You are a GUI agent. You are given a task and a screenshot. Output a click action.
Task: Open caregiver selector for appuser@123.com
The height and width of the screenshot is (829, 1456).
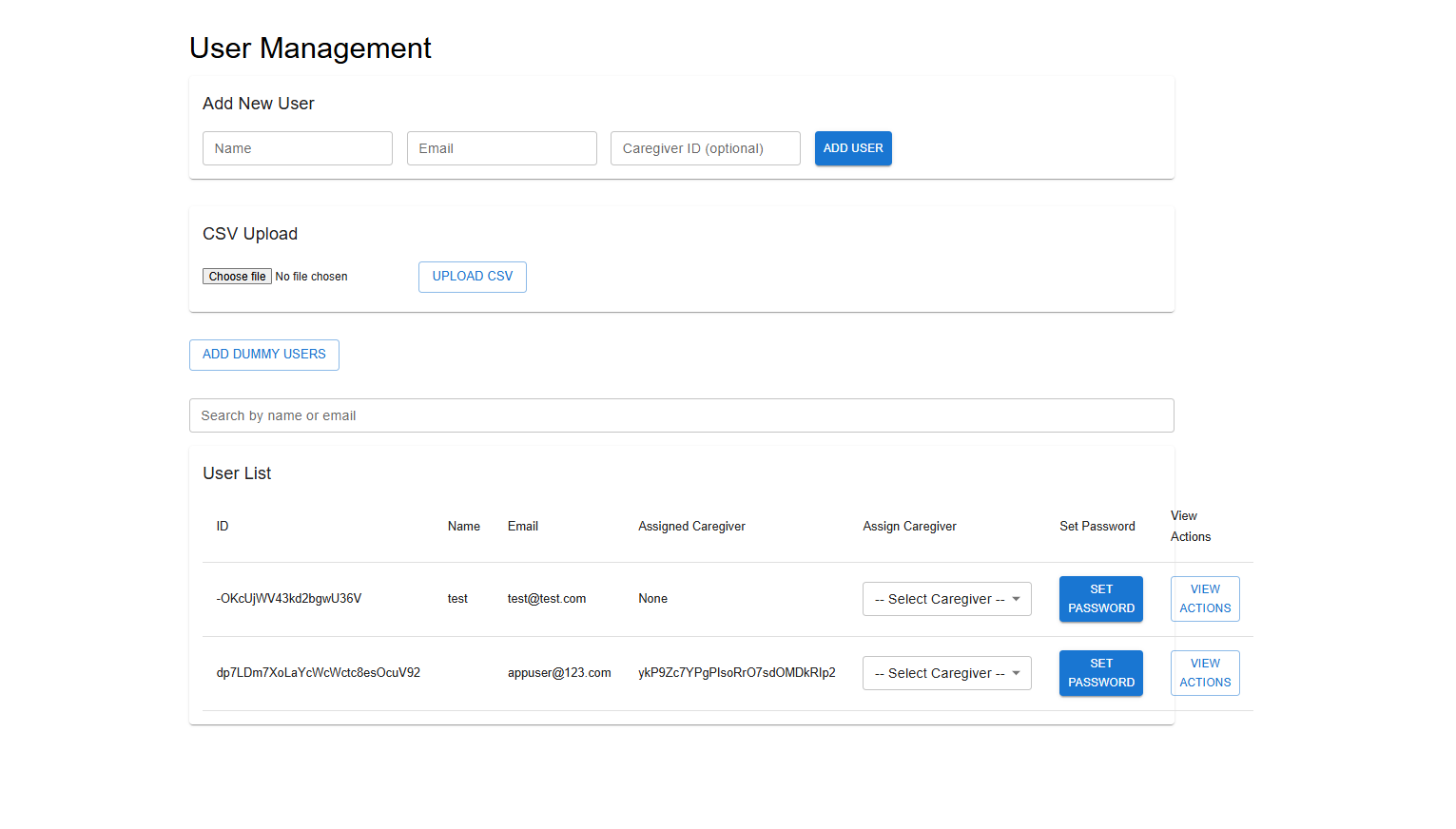pyautogui.click(x=945, y=672)
